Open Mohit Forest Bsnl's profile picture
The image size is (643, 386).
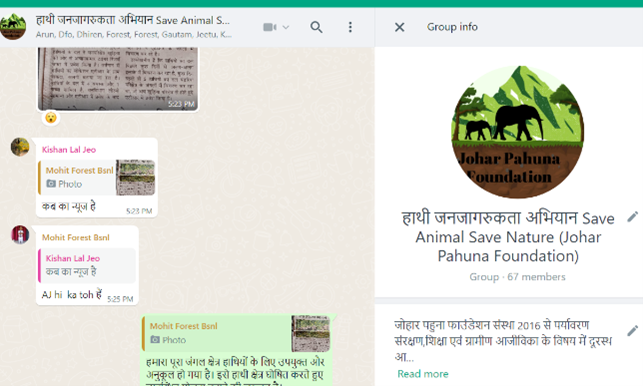coord(20,235)
